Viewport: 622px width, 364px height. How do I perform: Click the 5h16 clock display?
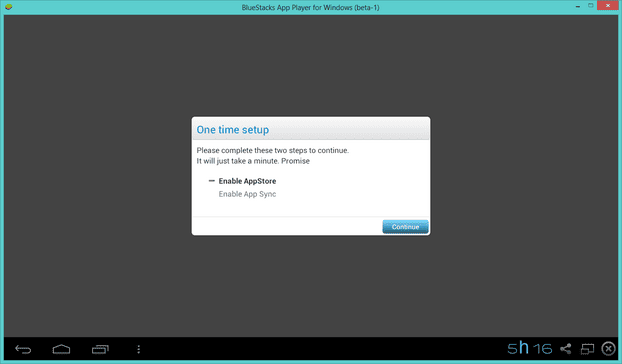point(530,348)
